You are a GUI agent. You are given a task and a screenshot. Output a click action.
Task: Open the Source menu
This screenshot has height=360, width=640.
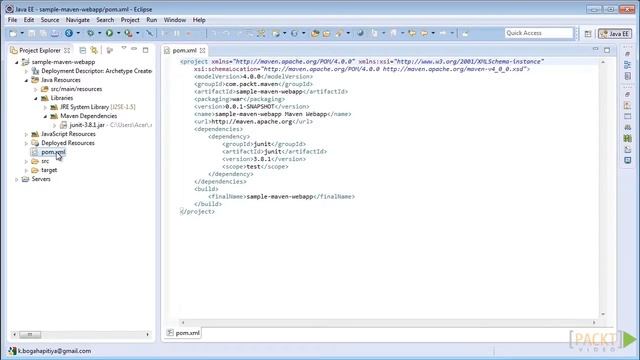point(50,20)
